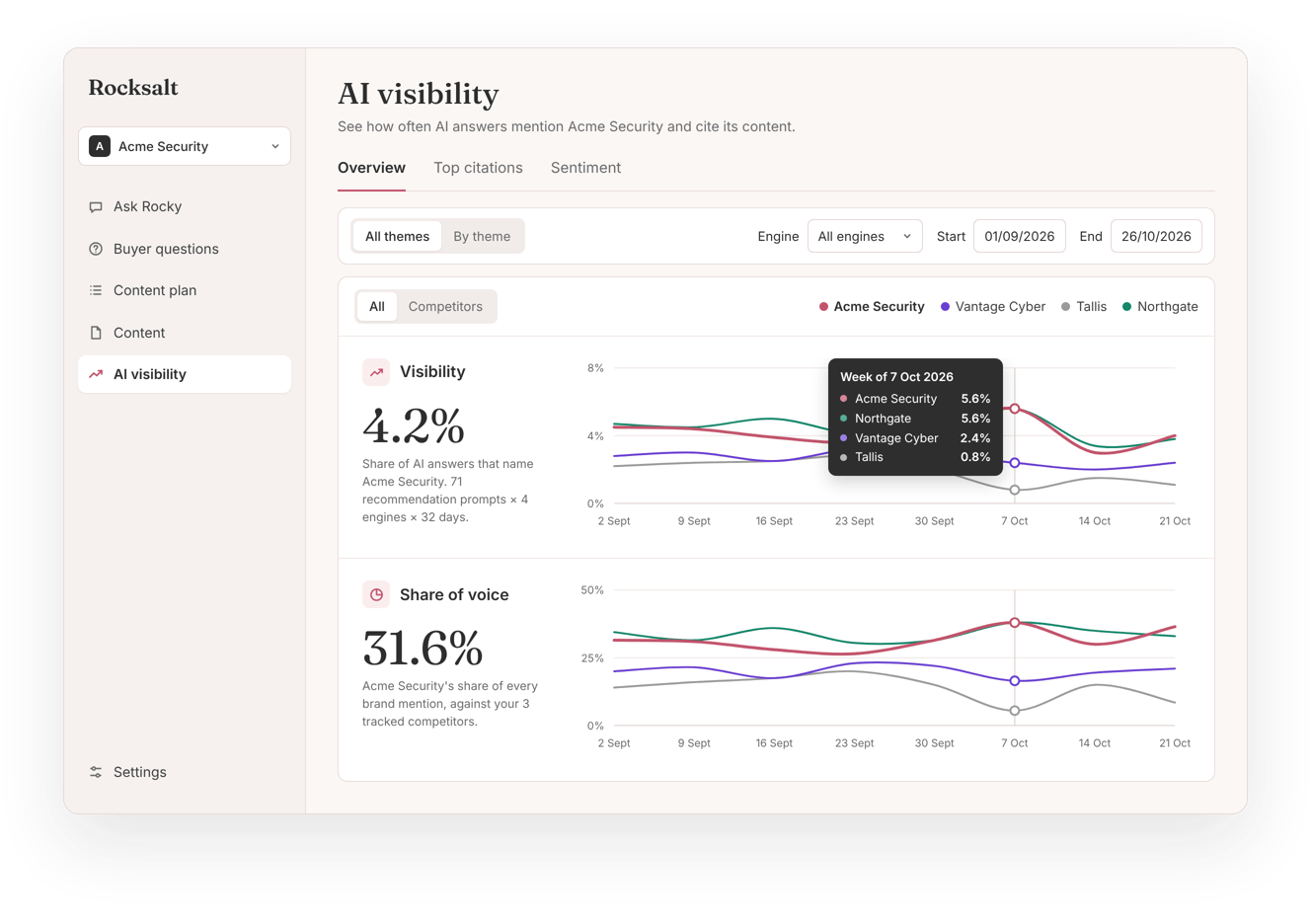The image size is (1311, 924).
Task: Switch to By theme view
Action: click(482, 236)
